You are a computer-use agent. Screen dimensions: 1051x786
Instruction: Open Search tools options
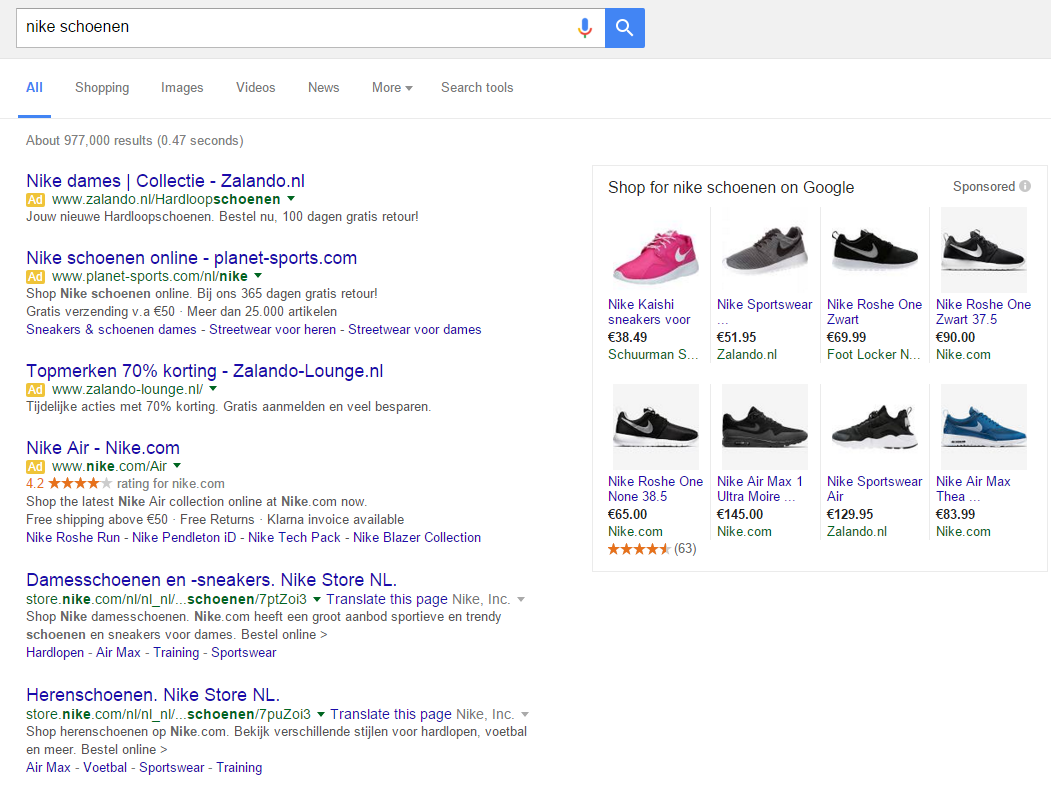click(477, 88)
